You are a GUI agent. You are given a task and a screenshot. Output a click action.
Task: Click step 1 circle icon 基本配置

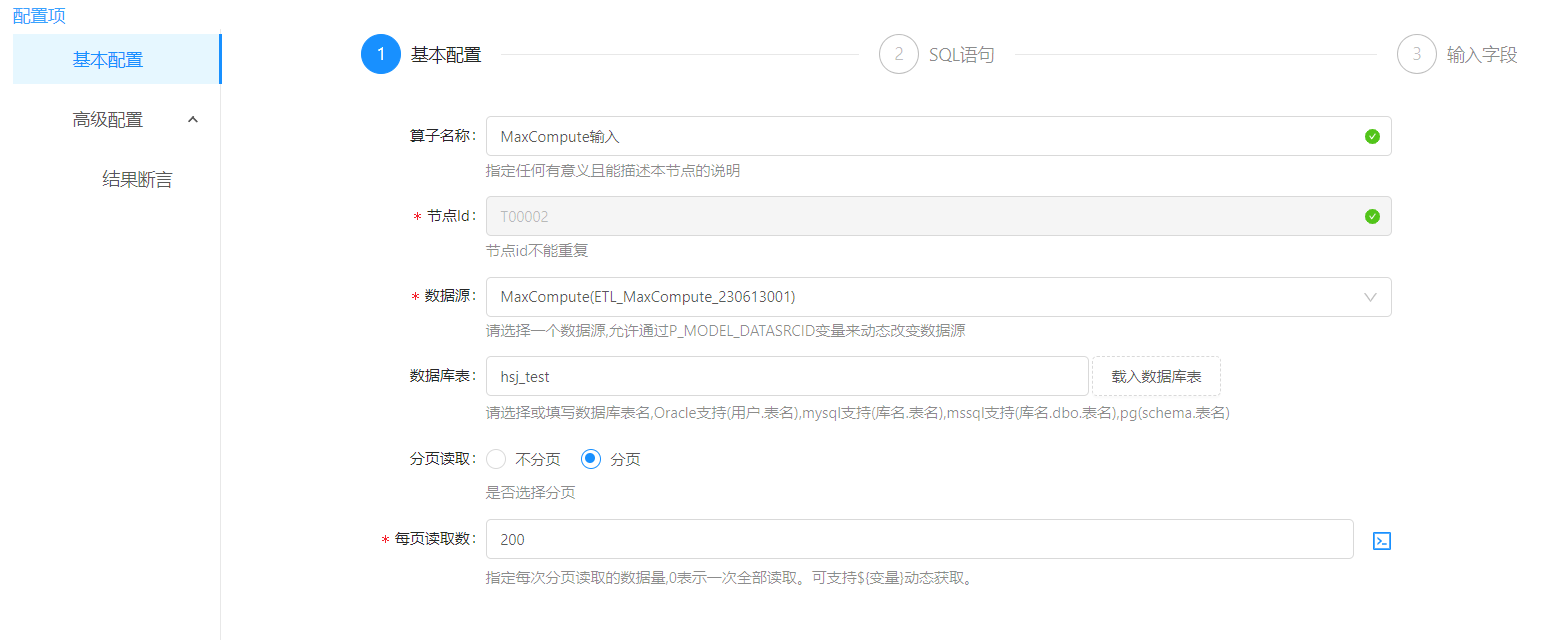380,55
